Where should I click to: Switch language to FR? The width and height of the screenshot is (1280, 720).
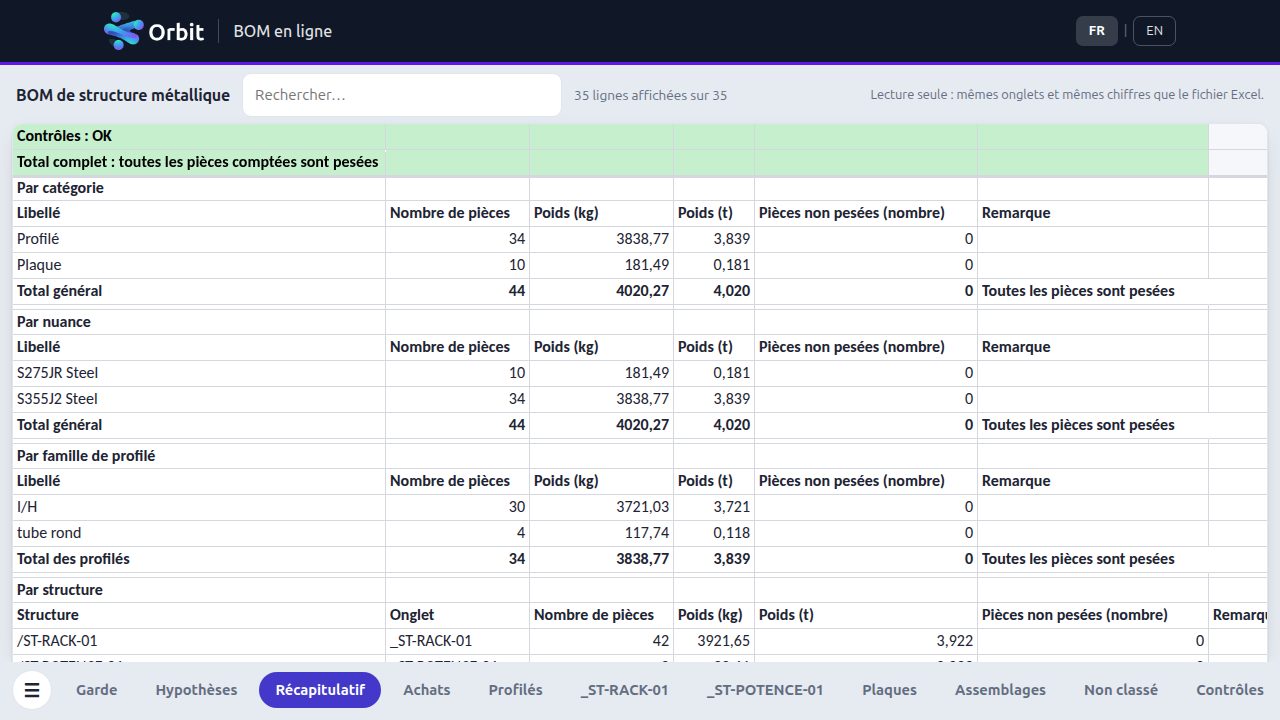[1096, 31]
